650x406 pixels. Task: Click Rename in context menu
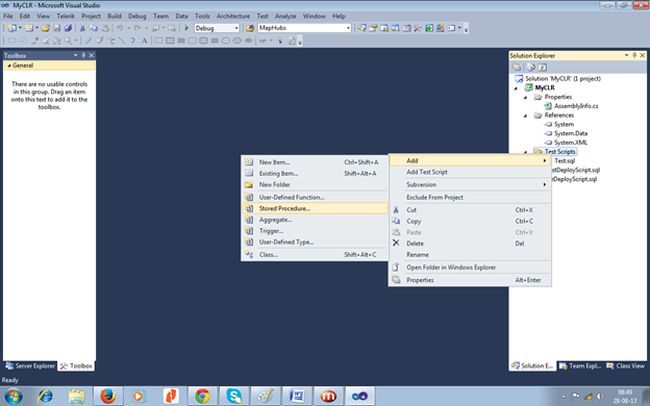(x=470, y=254)
